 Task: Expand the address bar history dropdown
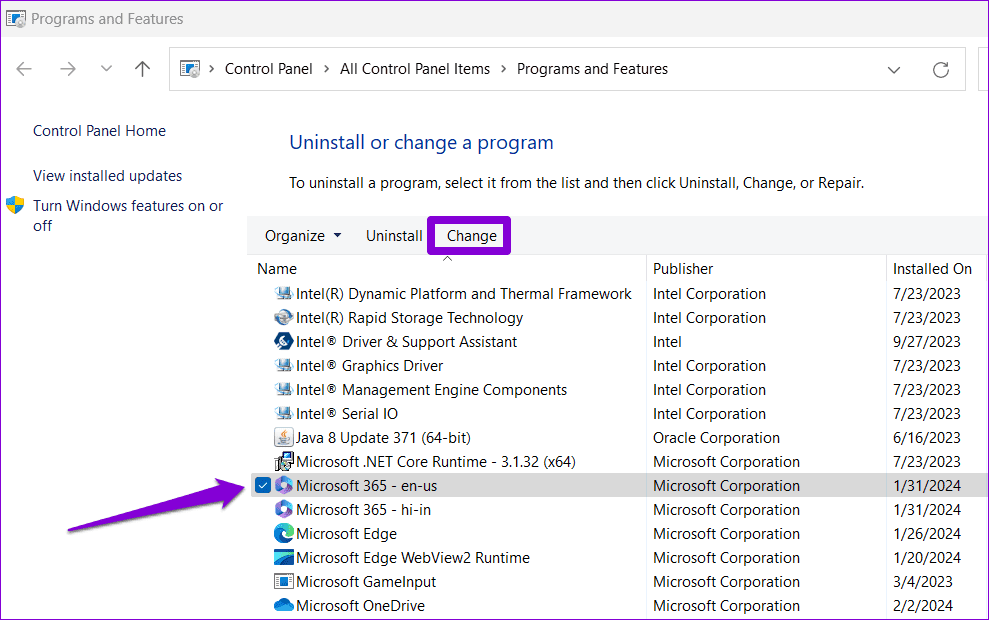(894, 69)
